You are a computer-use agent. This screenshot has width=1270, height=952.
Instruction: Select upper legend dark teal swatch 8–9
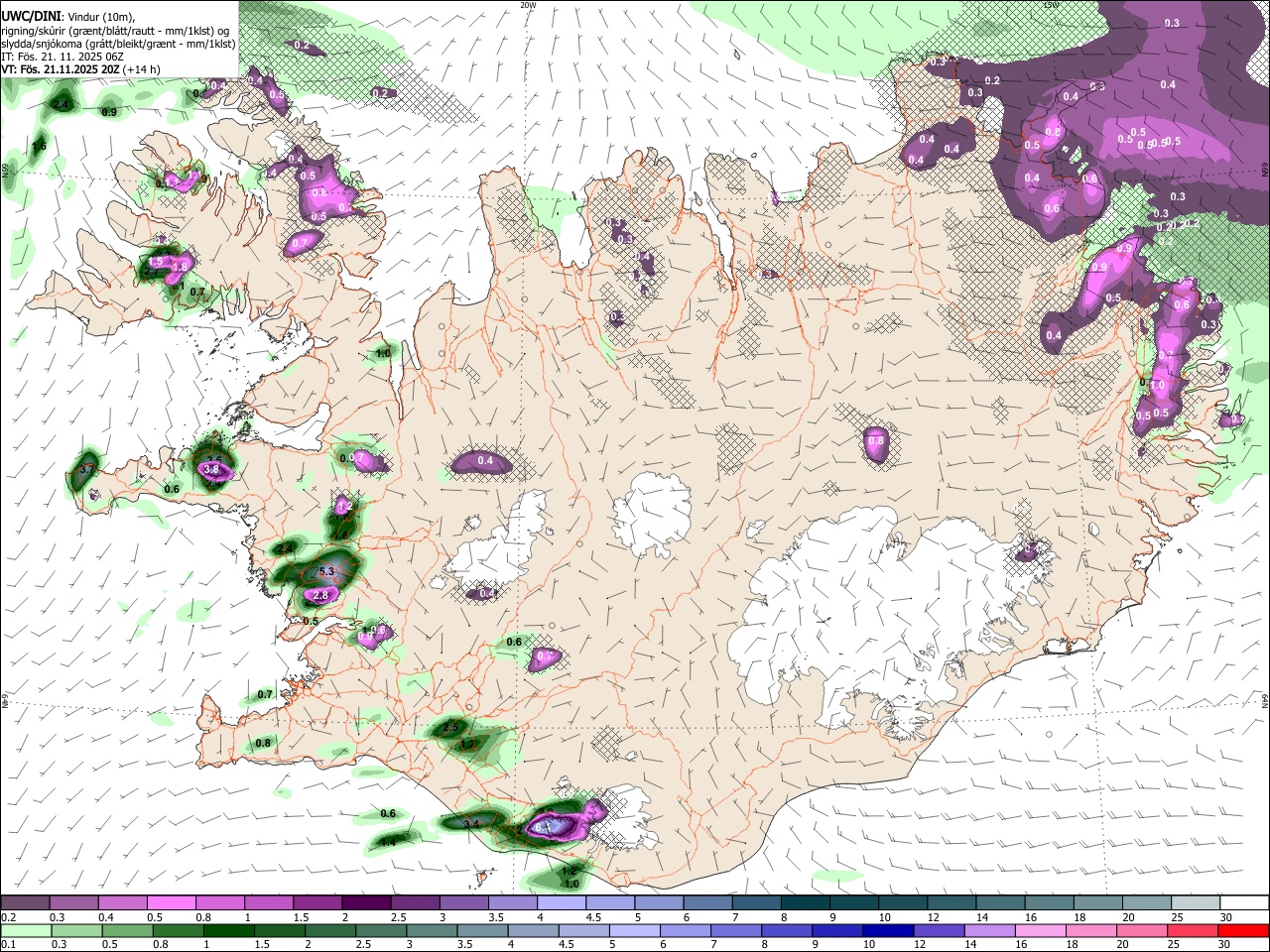[806, 902]
